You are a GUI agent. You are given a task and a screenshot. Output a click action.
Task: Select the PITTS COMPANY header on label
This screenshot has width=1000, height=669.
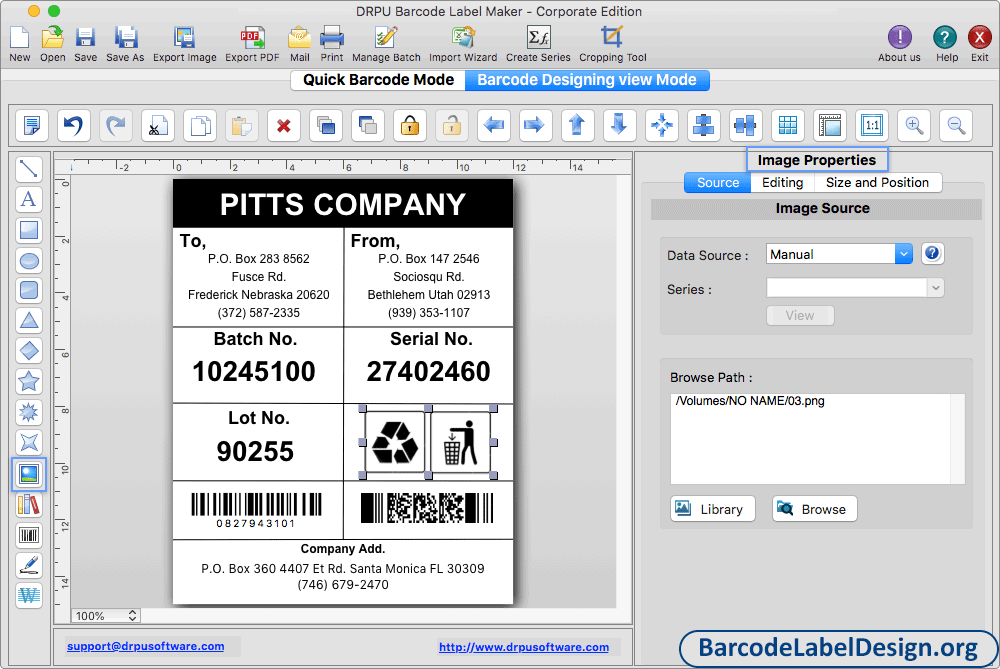343,204
